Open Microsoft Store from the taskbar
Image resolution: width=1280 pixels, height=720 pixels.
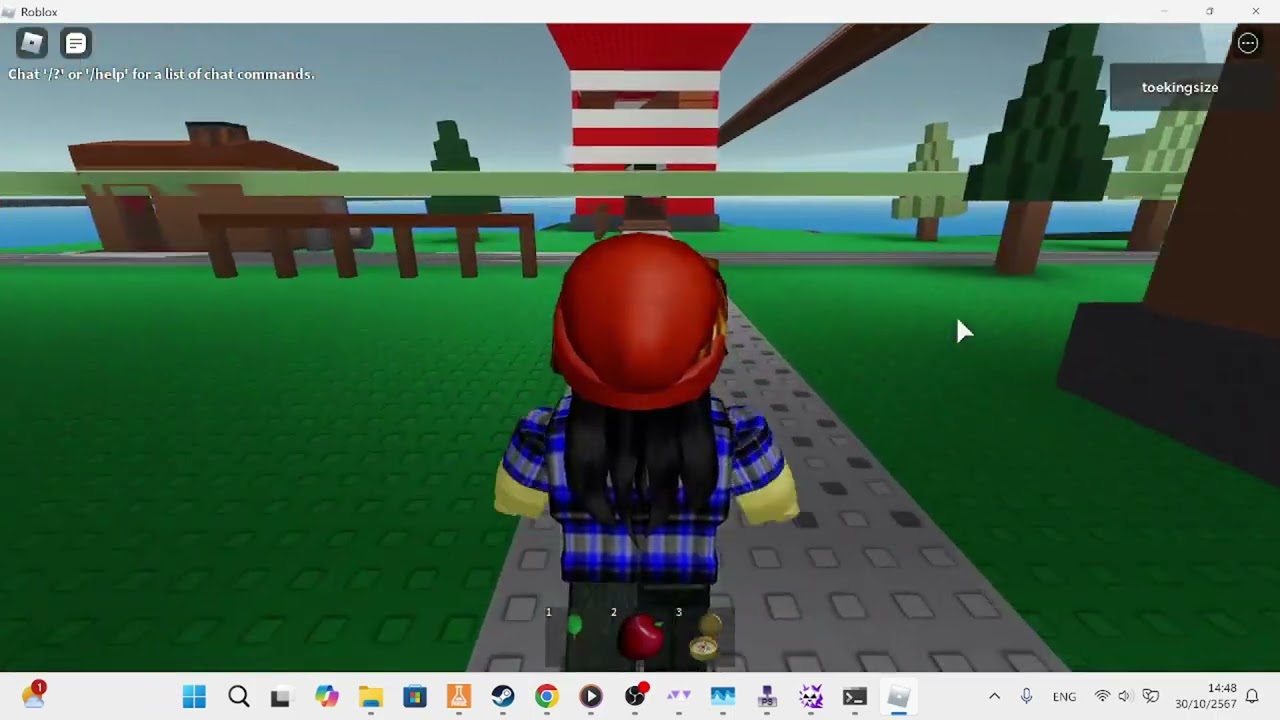click(414, 697)
